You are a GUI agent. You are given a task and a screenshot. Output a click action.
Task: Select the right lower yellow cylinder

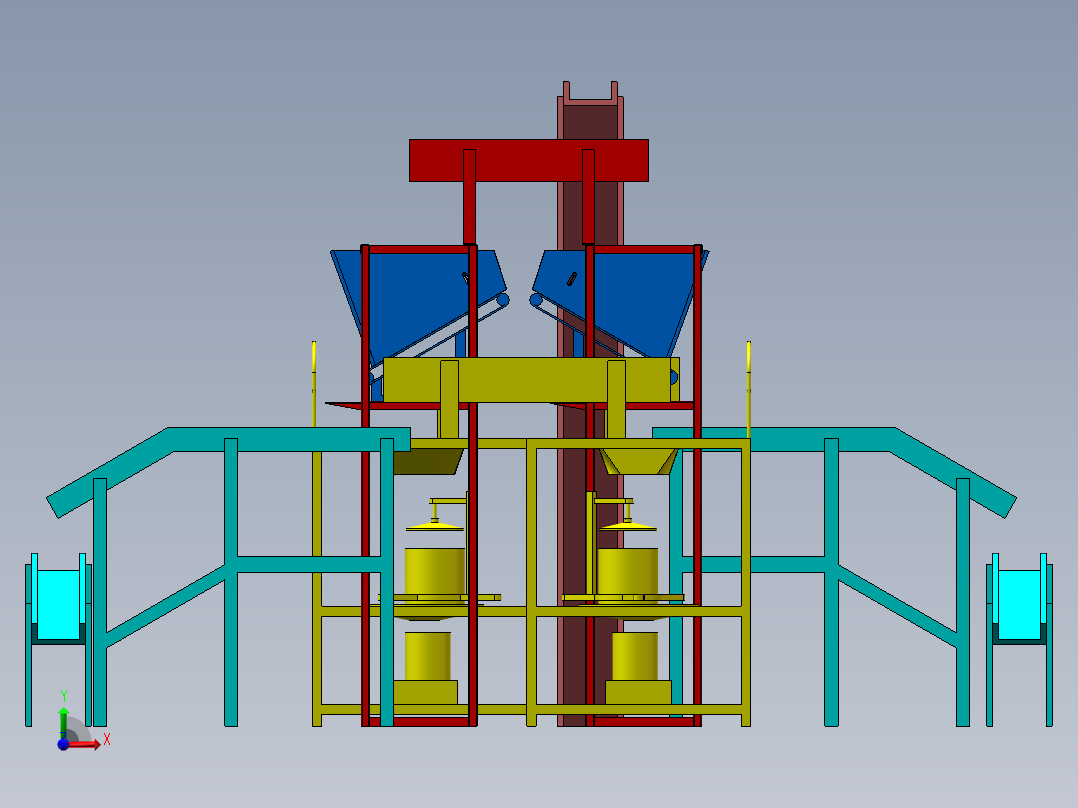click(635, 656)
